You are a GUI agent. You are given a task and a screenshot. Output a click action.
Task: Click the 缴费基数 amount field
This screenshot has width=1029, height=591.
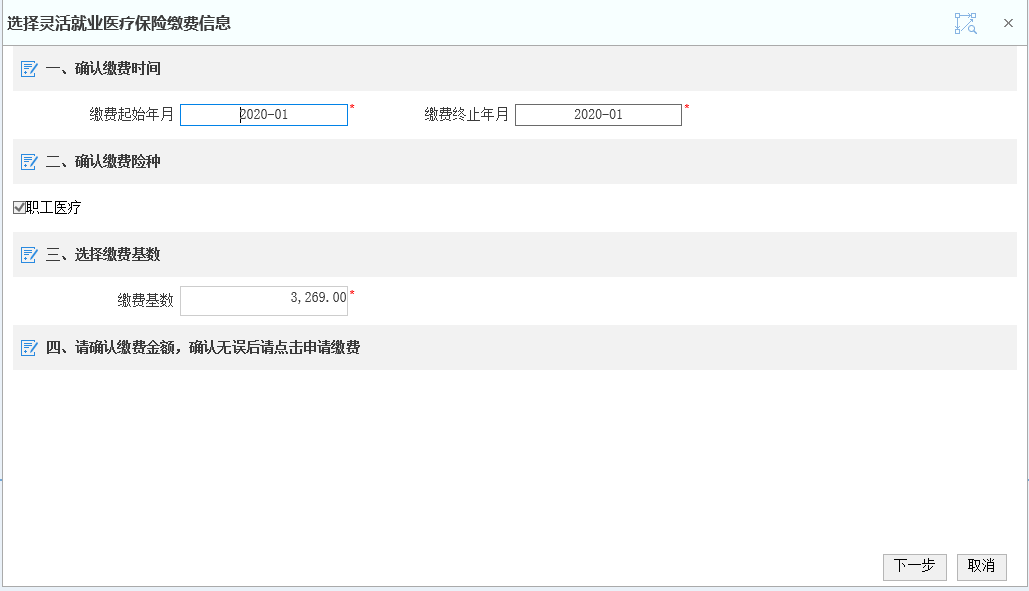coord(264,301)
